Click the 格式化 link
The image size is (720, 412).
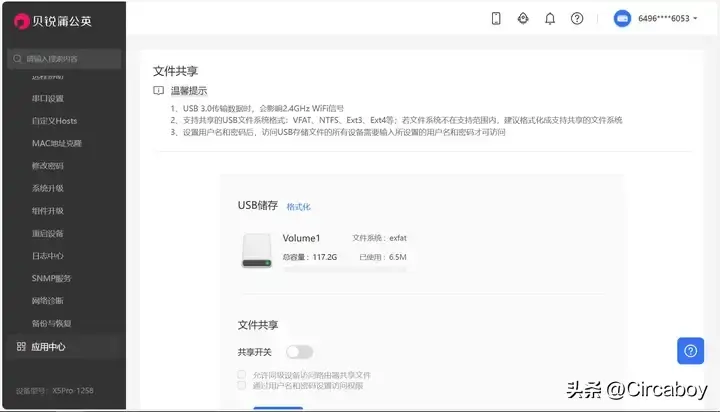tap(298, 207)
